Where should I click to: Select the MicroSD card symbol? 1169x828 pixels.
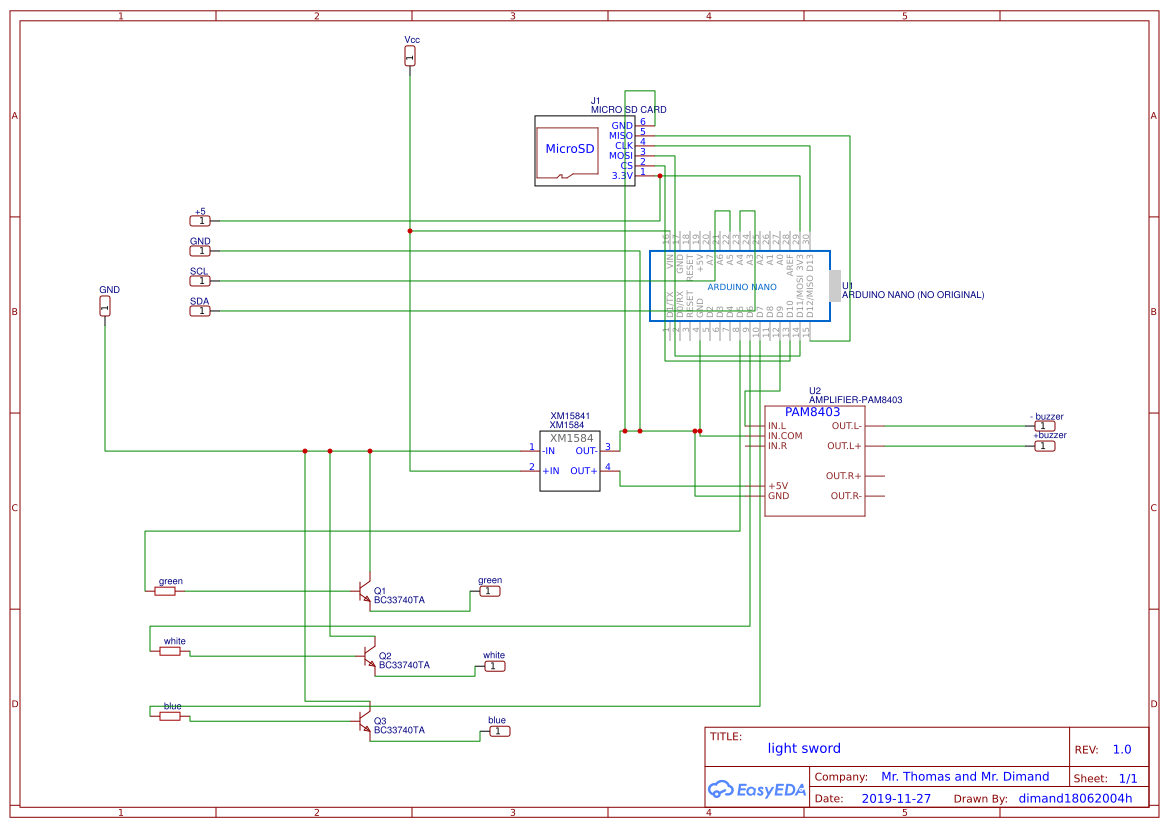click(x=584, y=151)
